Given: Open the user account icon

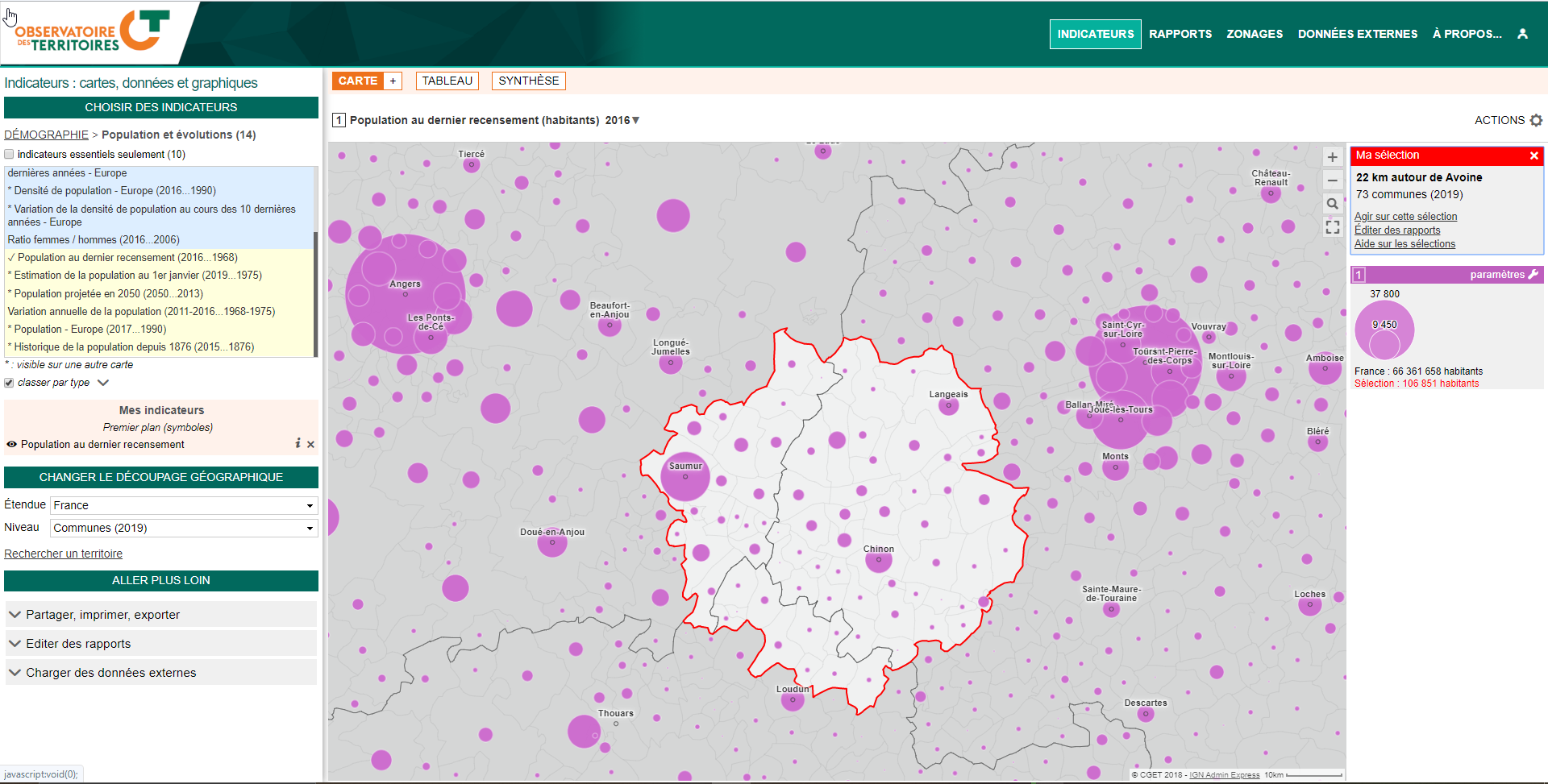Looking at the screenshot, I should pos(1523,33).
